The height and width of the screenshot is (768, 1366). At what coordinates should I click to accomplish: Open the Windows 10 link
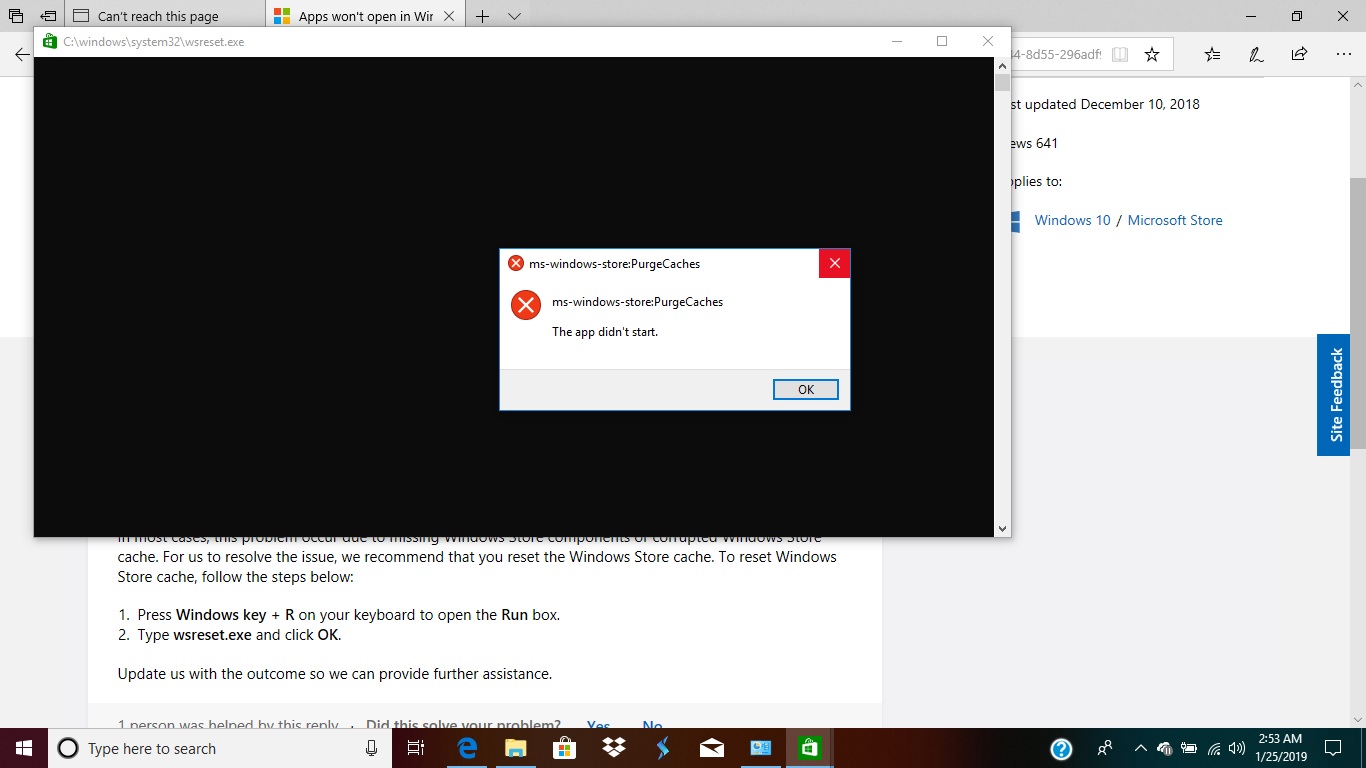pyautogui.click(x=1072, y=220)
